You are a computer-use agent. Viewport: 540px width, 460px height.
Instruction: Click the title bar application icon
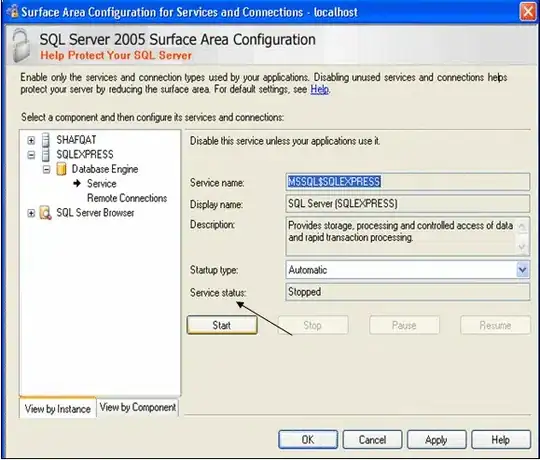click(x=13, y=11)
